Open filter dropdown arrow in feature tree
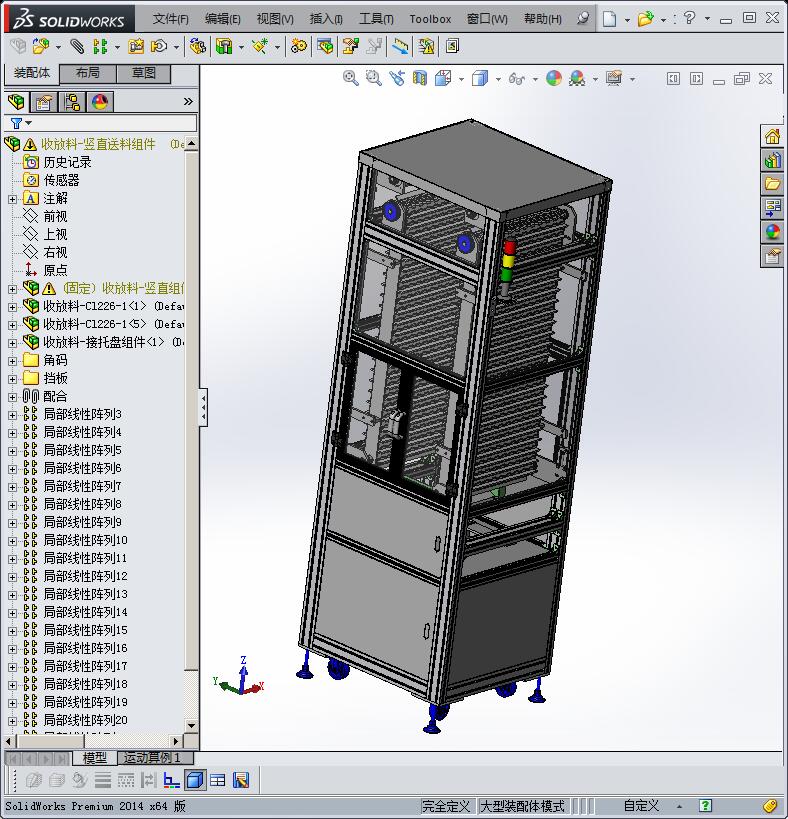788x819 pixels. [x=29, y=123]
